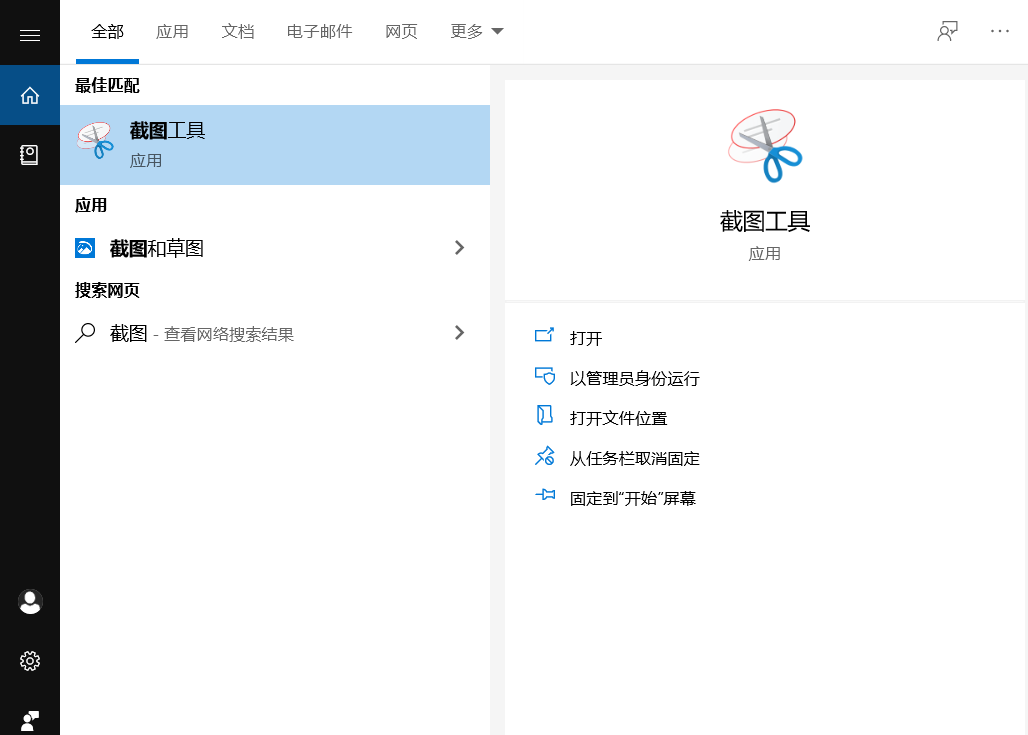
Task: Choose 从任务栏取消固定
Action: coord(635,458)
